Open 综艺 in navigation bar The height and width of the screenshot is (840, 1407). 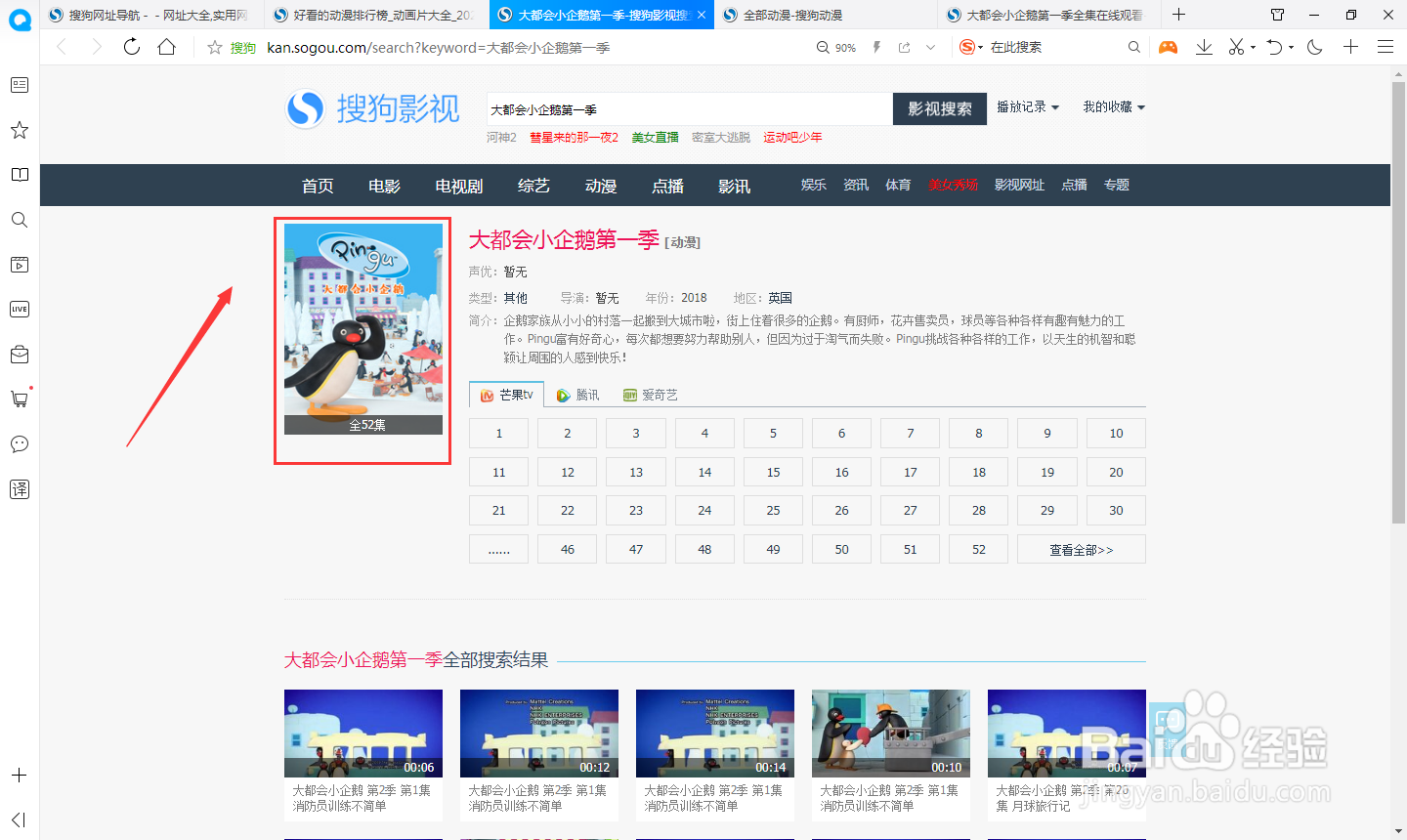(533, 186)
